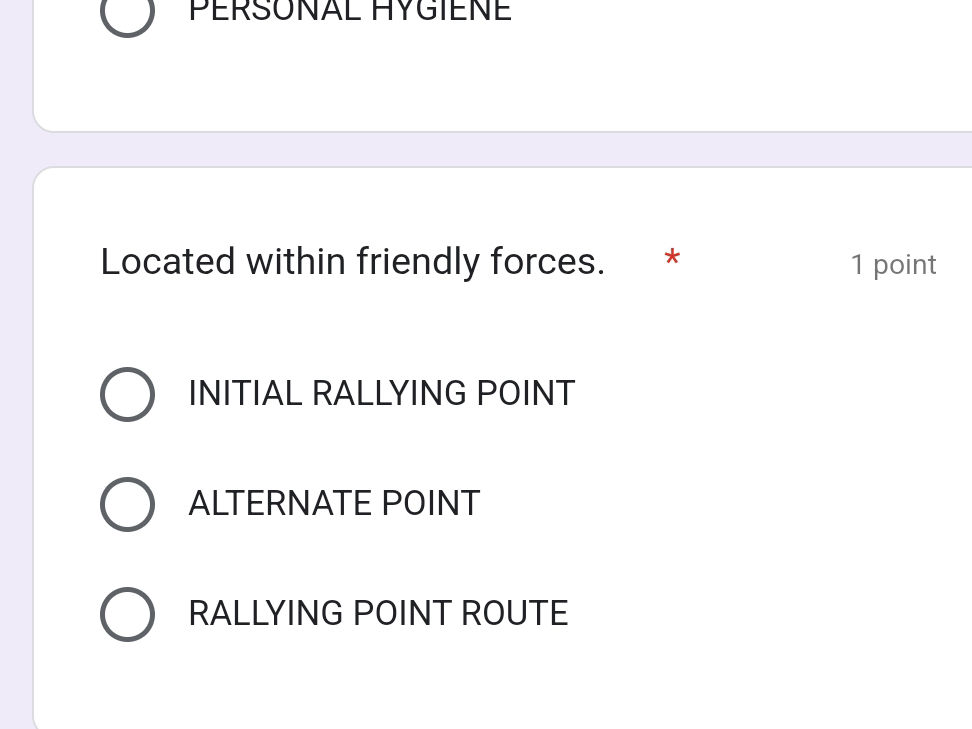The width and height of the screenshot is (972, 729).
Task: Click the empty circle beside RALLYING POINT ROUTE
Action: (x=128, y=614)
